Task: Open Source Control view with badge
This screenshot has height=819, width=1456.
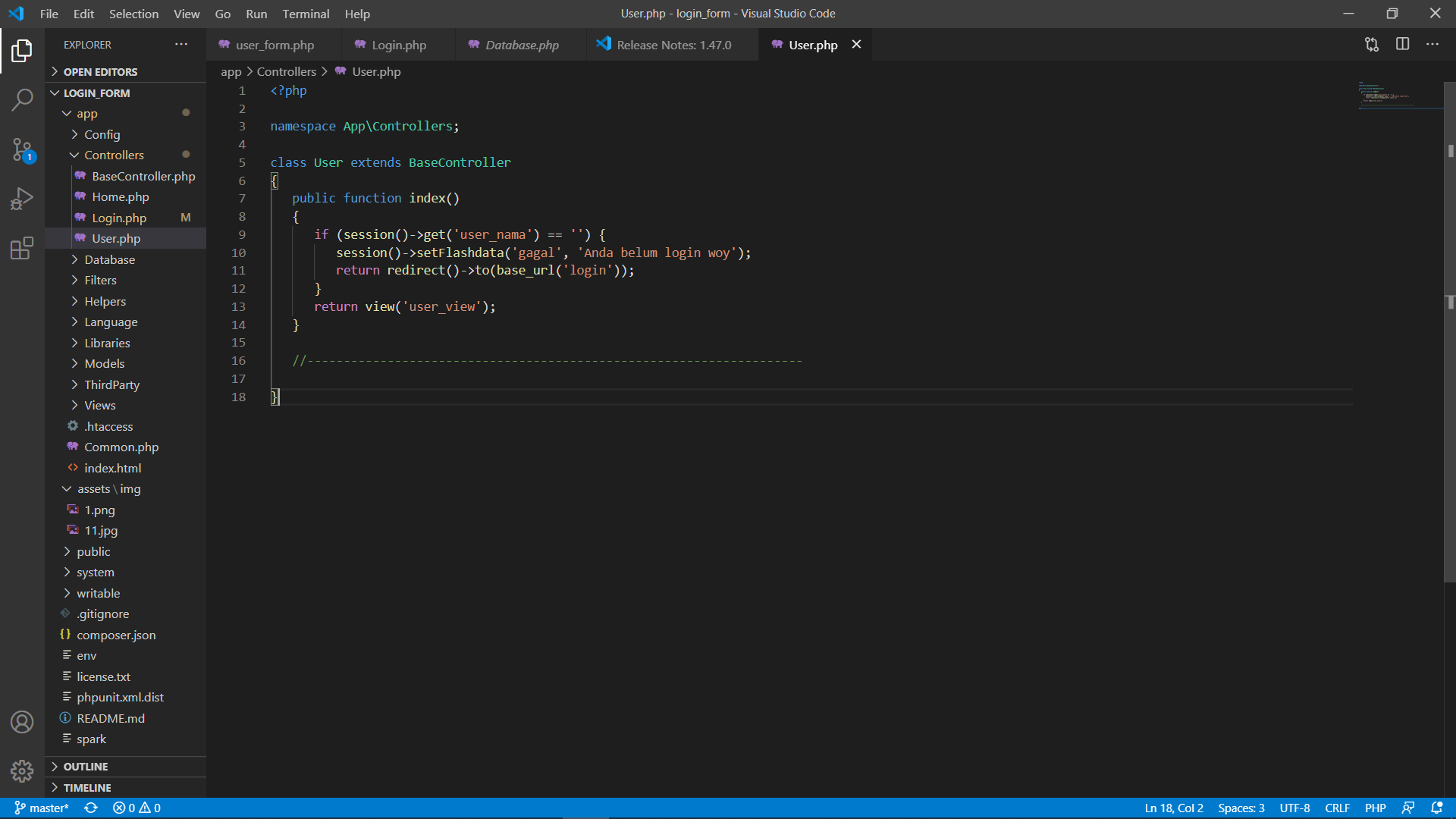Action: [x=22, y=149]
